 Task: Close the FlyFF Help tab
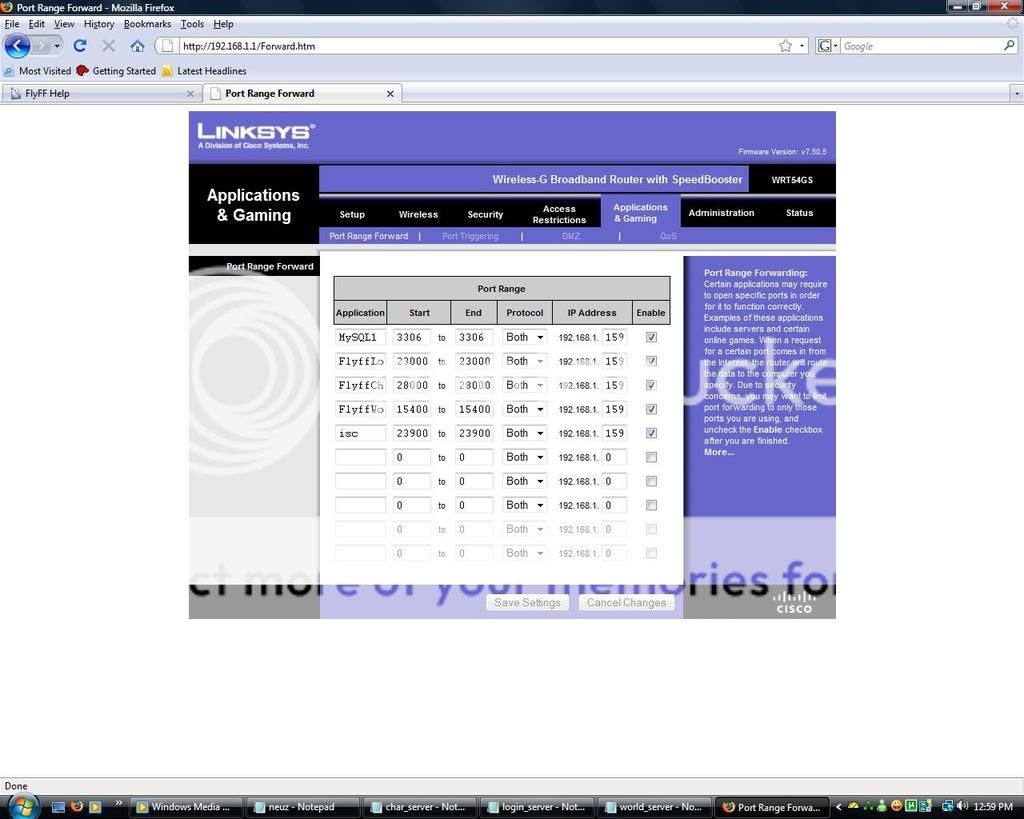click(190, 94)
